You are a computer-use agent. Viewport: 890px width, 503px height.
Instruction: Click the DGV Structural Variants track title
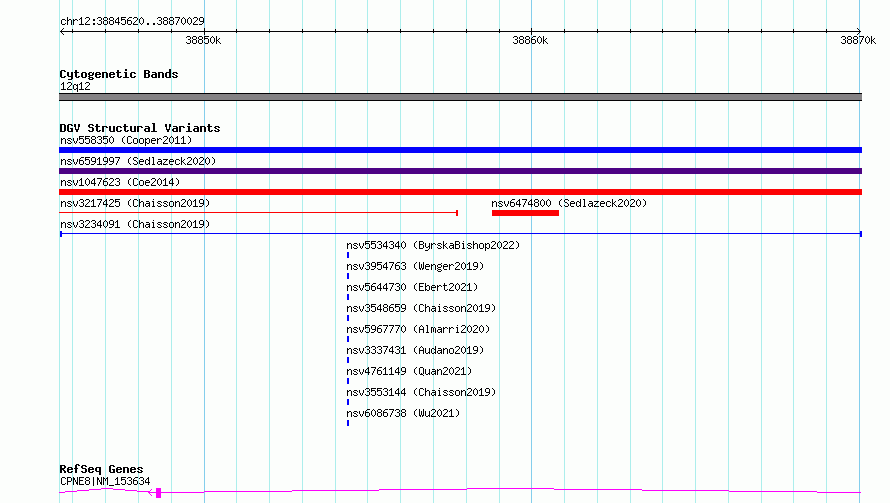(140, 128)
